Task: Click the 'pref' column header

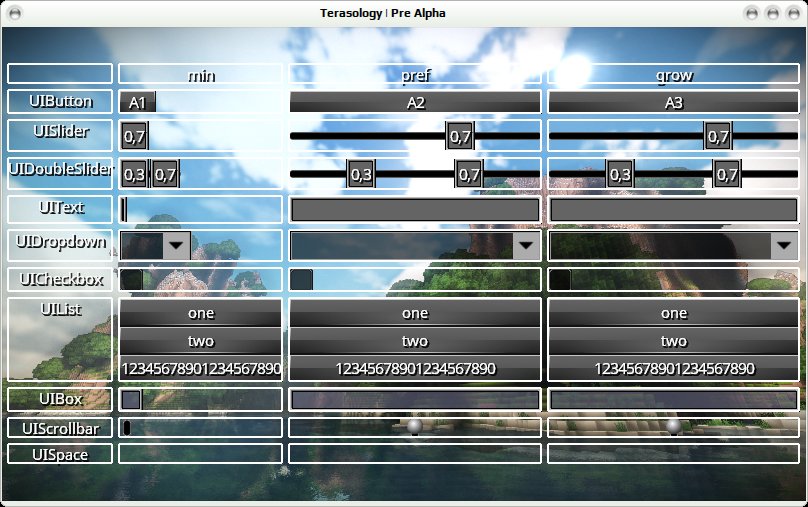Action: point(415,74)
